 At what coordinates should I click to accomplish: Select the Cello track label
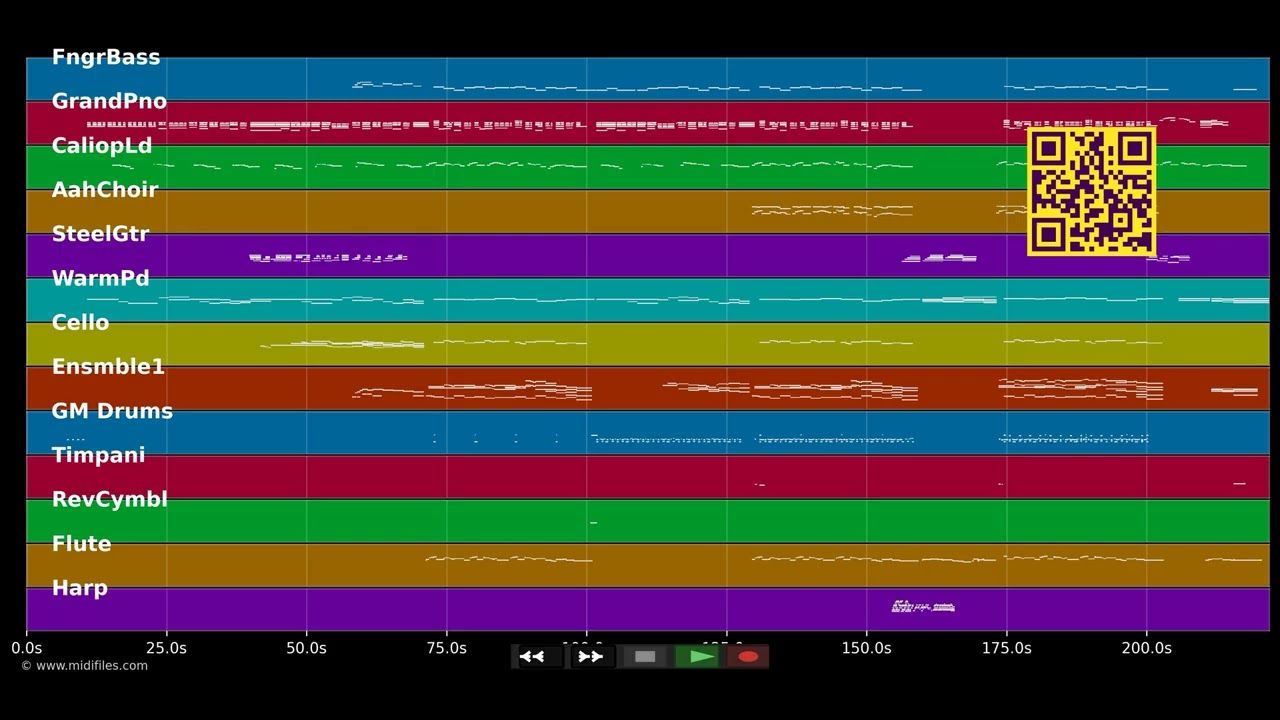click(80, 322)
